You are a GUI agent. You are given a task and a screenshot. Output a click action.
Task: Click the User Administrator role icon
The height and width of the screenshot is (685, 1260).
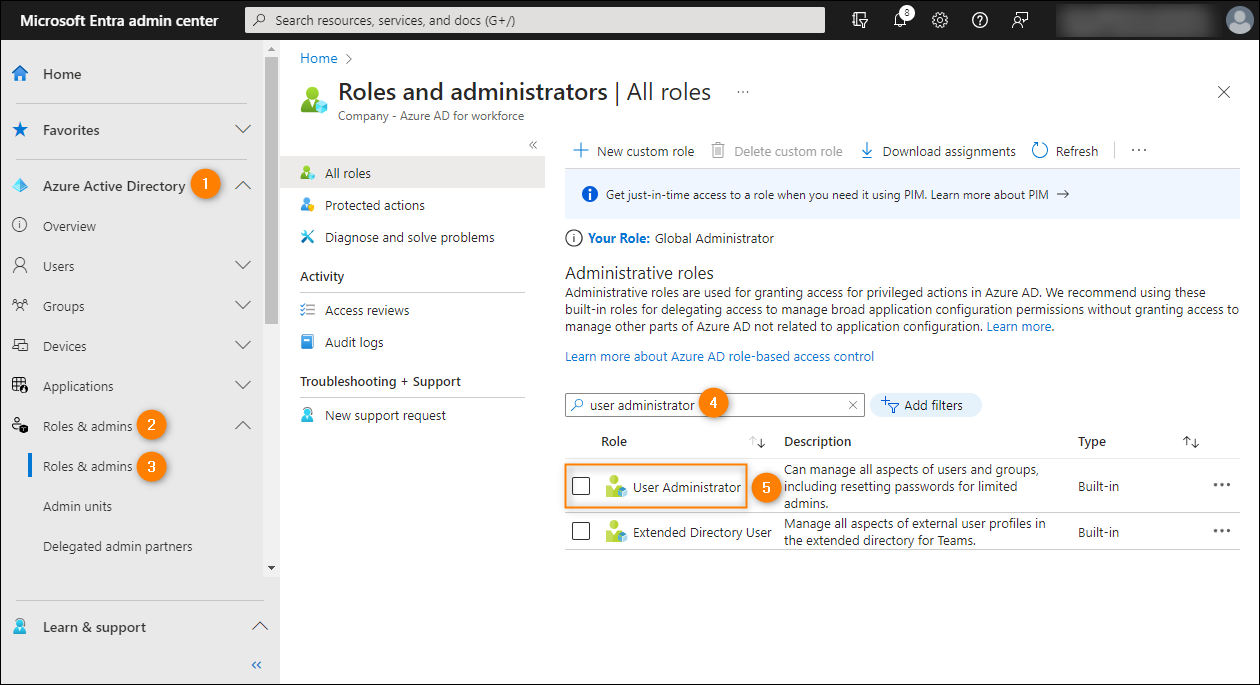pos(616,487)
